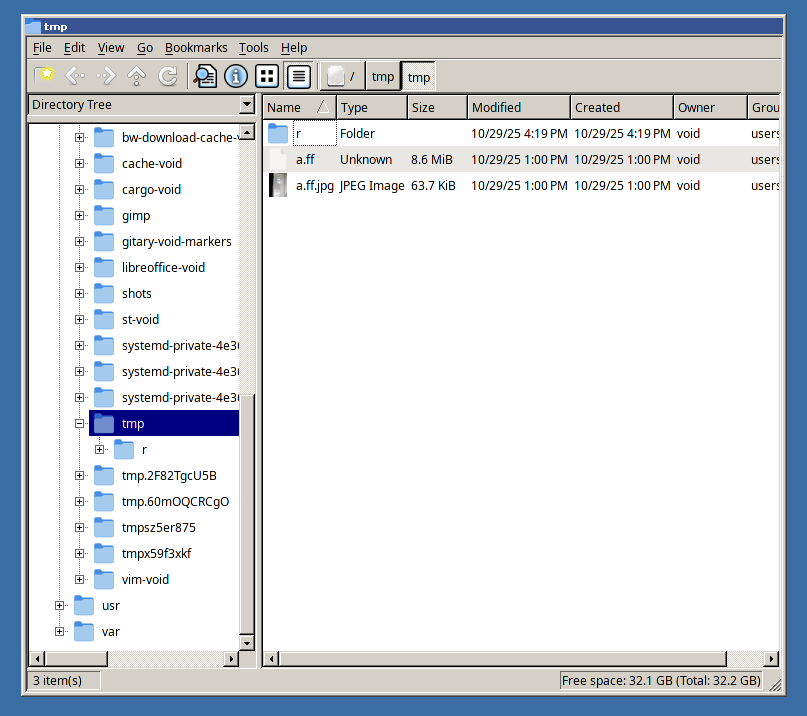This screenshot has height=716, width=807.
Task: Go up to the parent directory
Action: (x=137, y=76)
